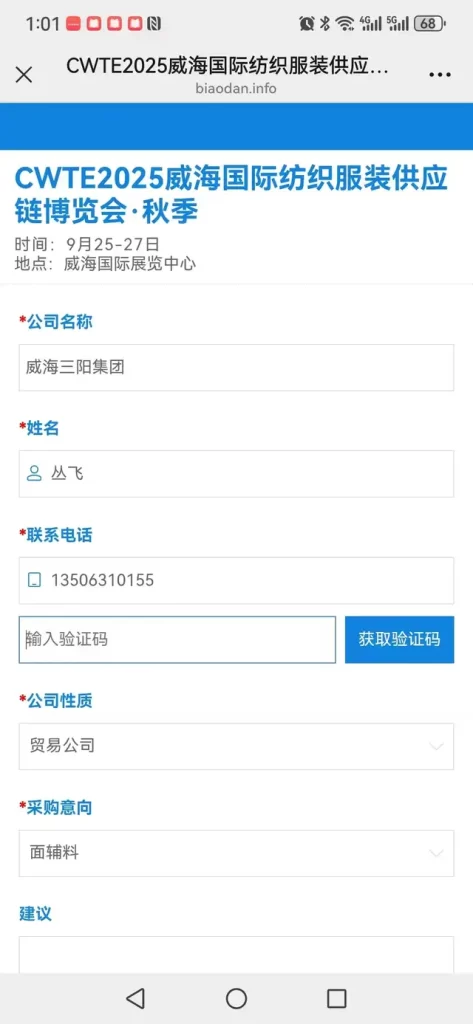The width and height of the screenshot is (473, 1024).
Task: Tap the battery indicator in status bar
Action: (x=430, y=24)
